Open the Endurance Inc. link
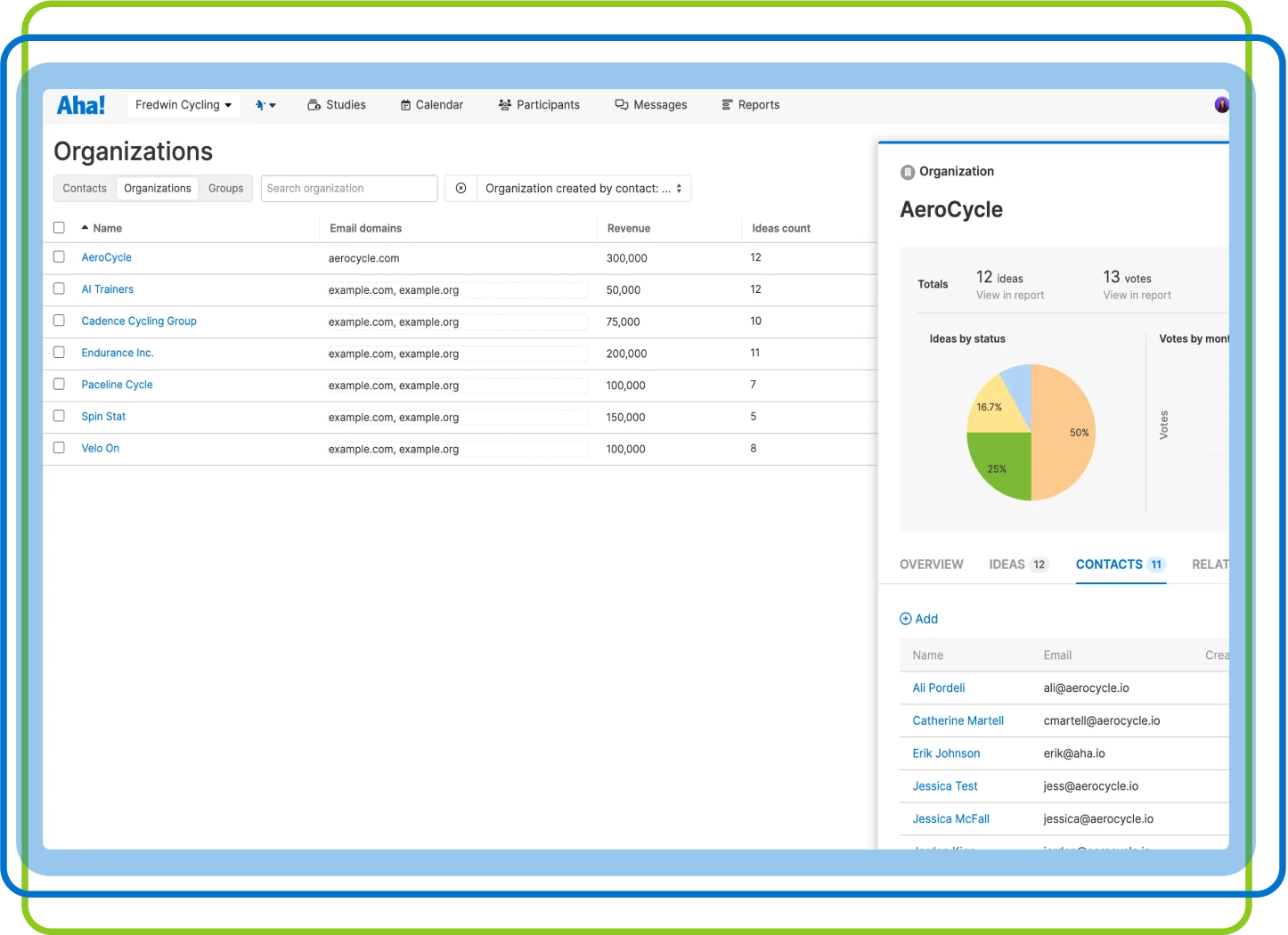The width and height of the screenshot is (1288, 935). [x=118, y=353]
